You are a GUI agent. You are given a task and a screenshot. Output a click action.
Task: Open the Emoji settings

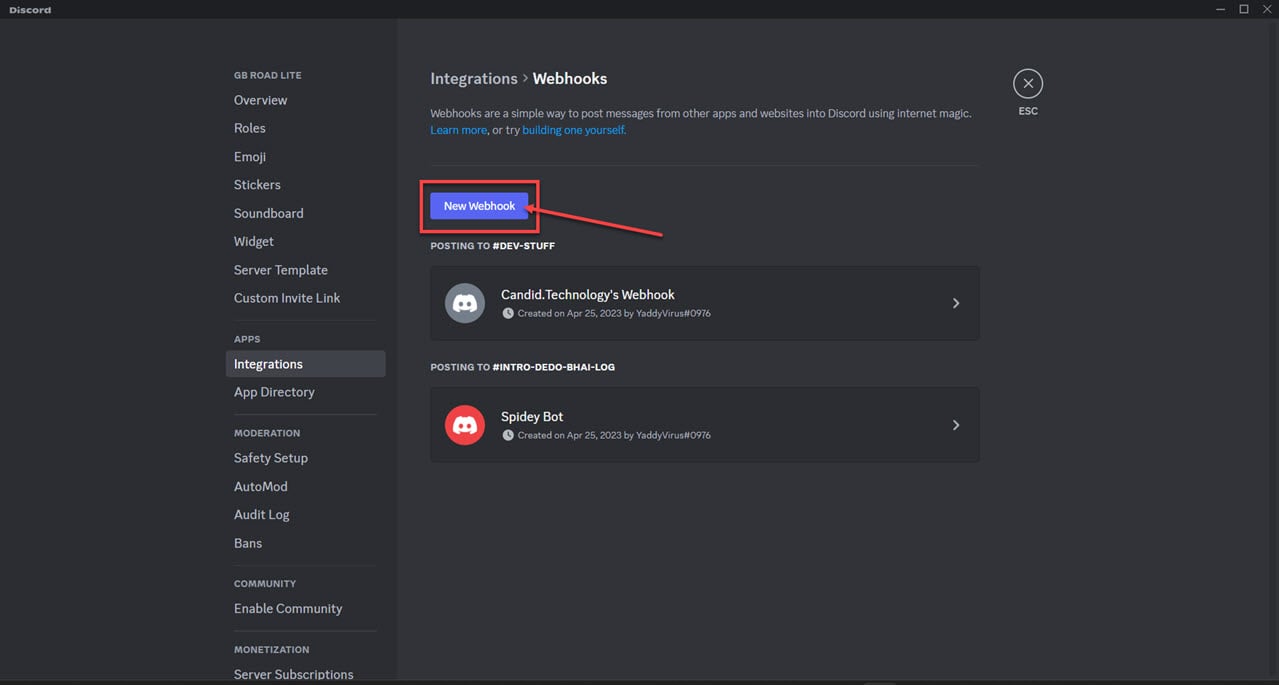[250, 157]
